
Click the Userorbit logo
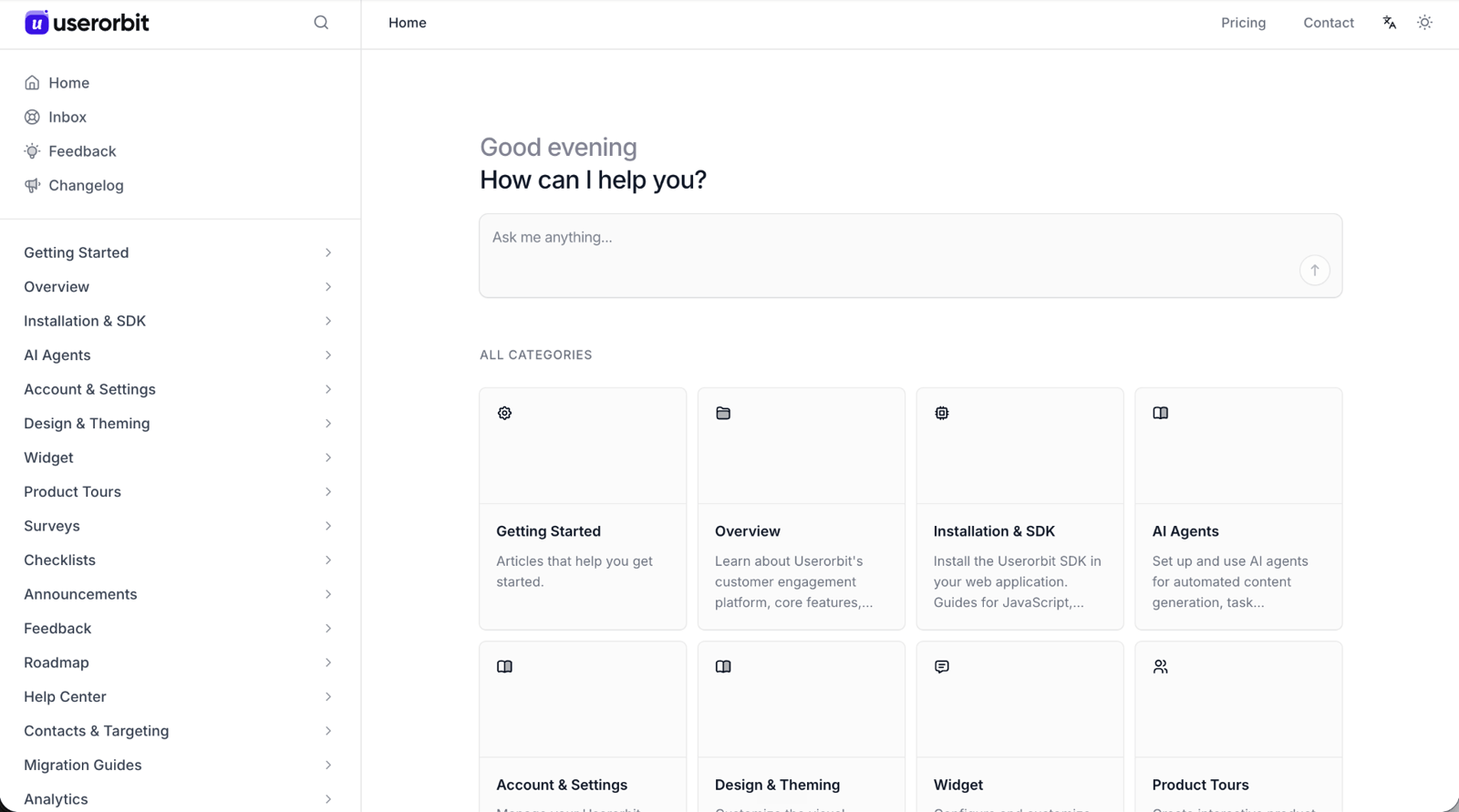click(x=87, y=23)
